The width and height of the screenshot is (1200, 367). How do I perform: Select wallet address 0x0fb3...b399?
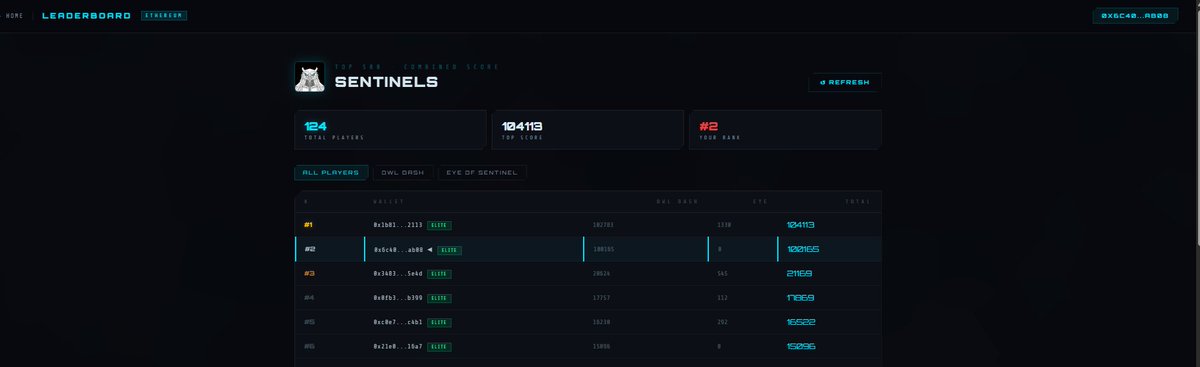[398, 298]
